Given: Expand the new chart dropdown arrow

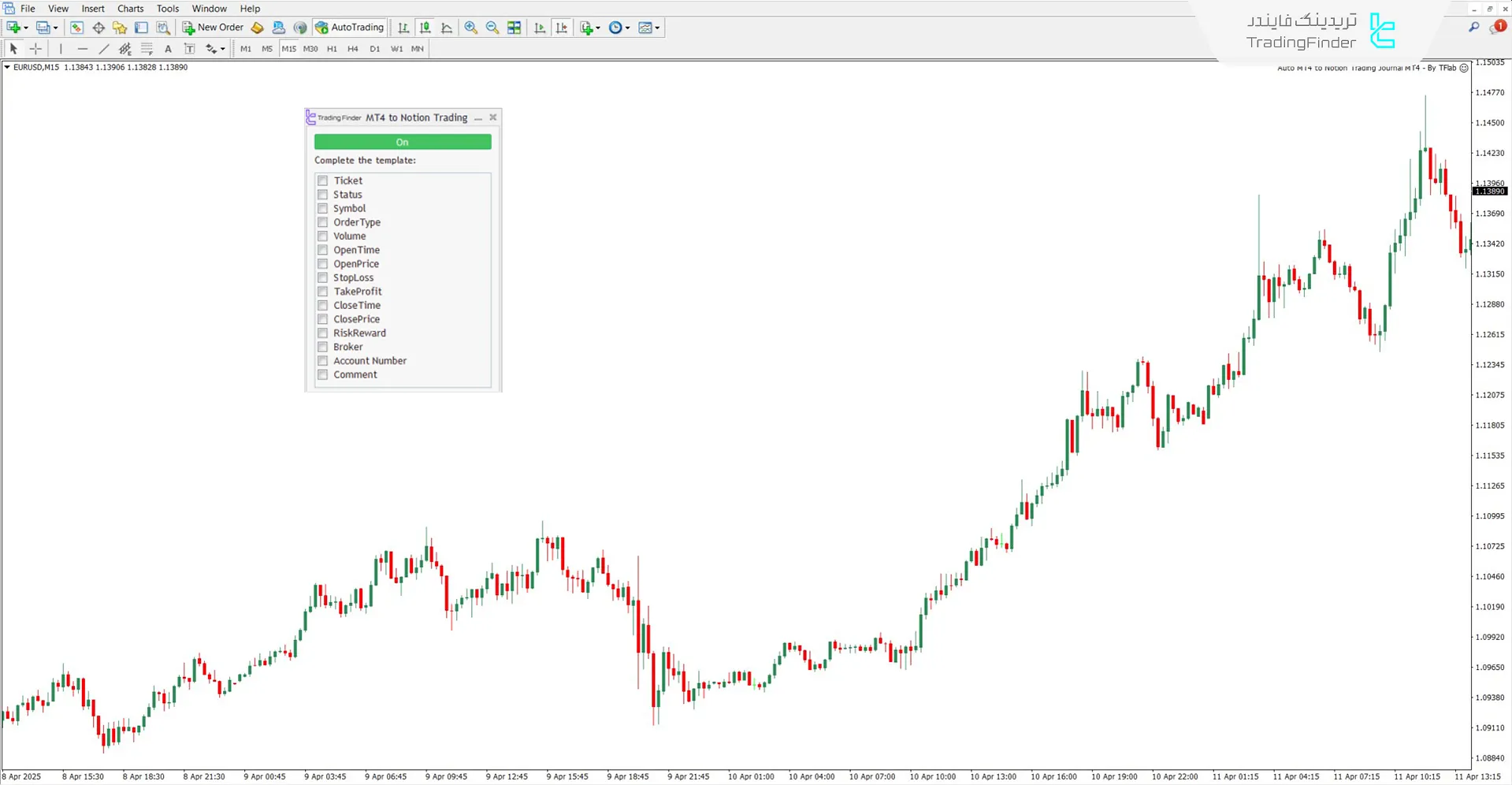Looking at the screenshot, I should pyautogui.click(x=26, y=28).
